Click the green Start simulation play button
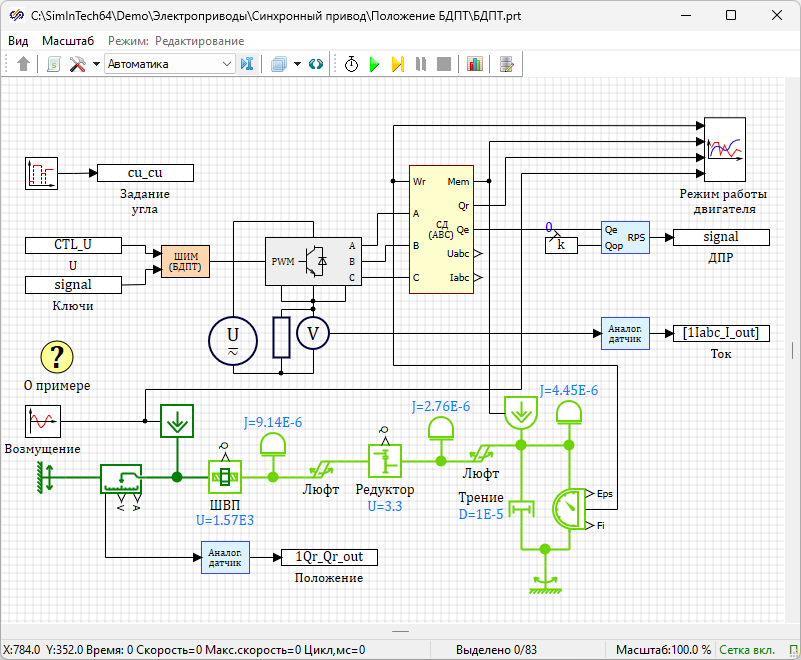801x660 pixels. point(374,64)
